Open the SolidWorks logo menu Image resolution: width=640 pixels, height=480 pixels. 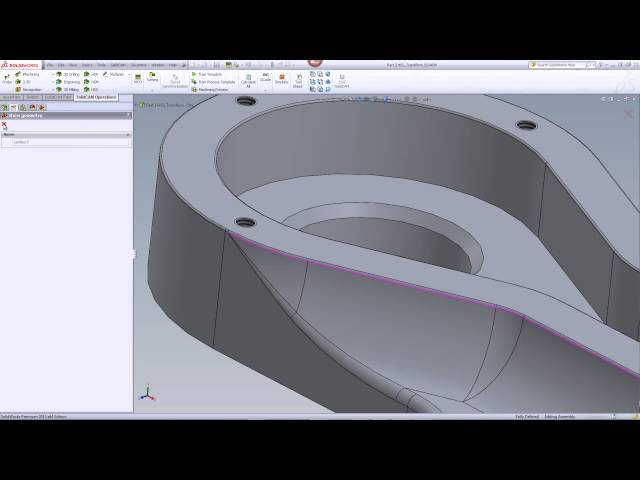point(20,65)
